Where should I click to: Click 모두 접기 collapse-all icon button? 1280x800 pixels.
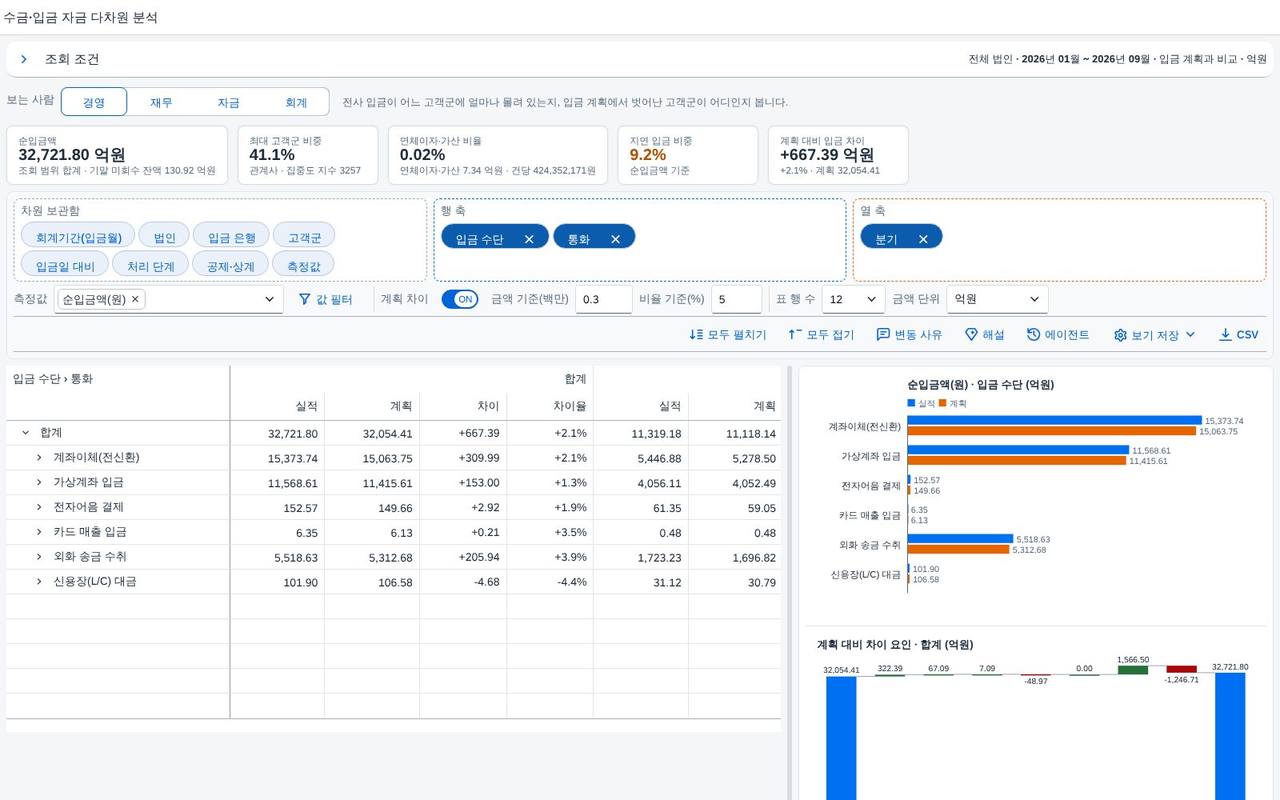tap(821, 335)
